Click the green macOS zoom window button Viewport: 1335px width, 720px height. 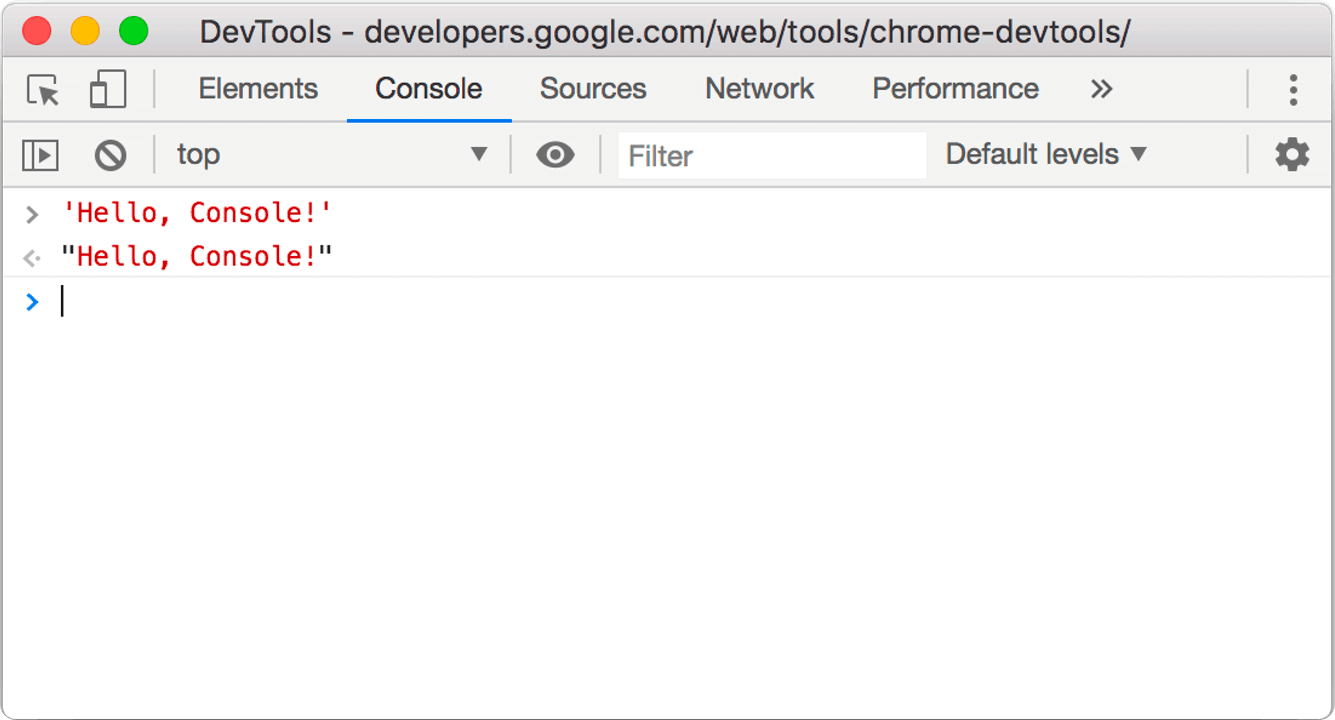(x=133, y=32)
